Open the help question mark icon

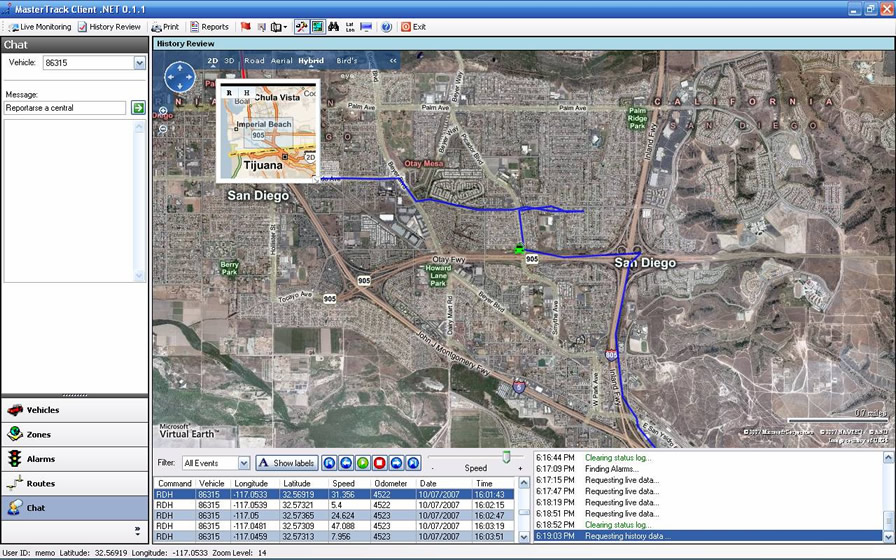[387, 27]
